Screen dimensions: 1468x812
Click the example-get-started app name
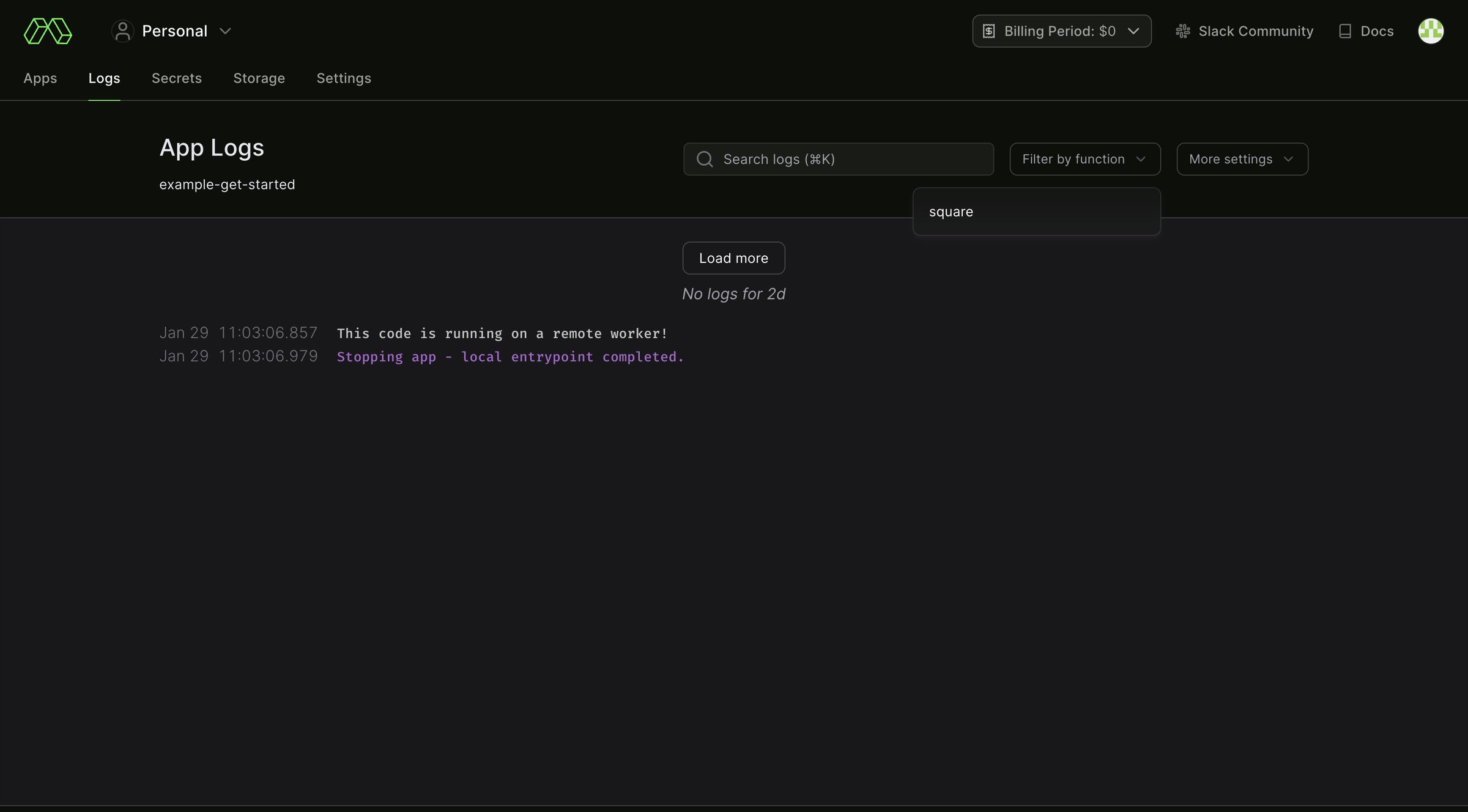click(227, 185)
